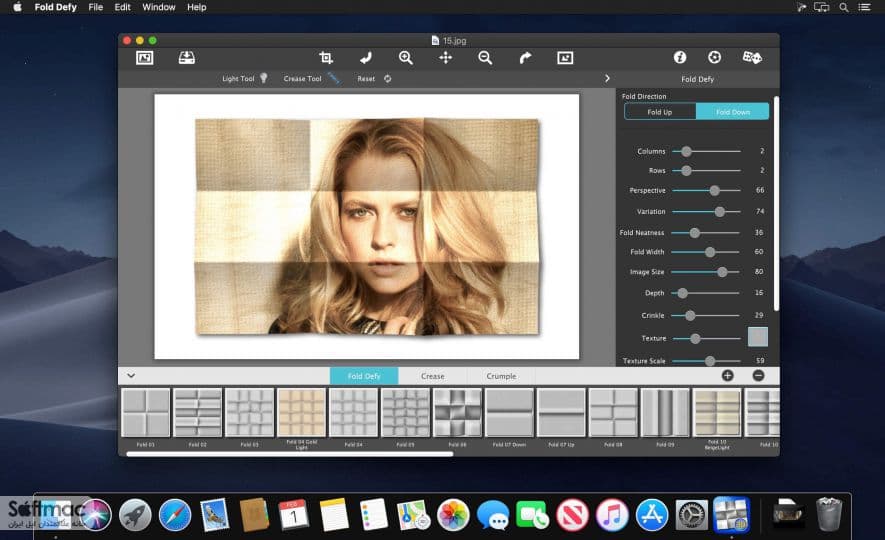Collapse side panel with the right chevron
Viewport: 885px width, 540px height.
pos(607,78)
